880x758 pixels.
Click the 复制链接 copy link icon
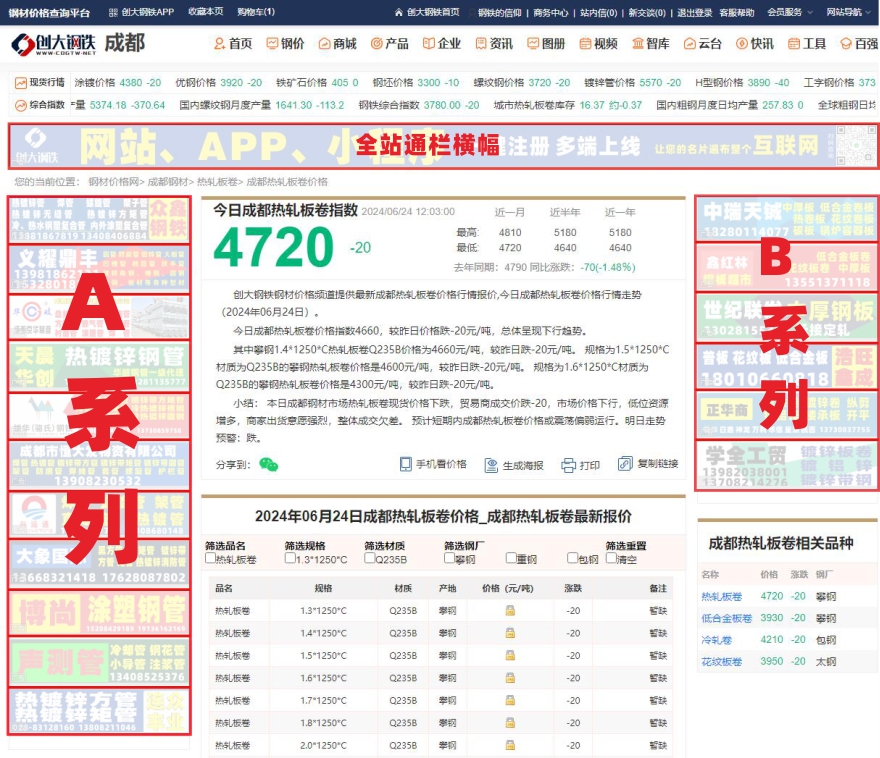pos(626,464)
